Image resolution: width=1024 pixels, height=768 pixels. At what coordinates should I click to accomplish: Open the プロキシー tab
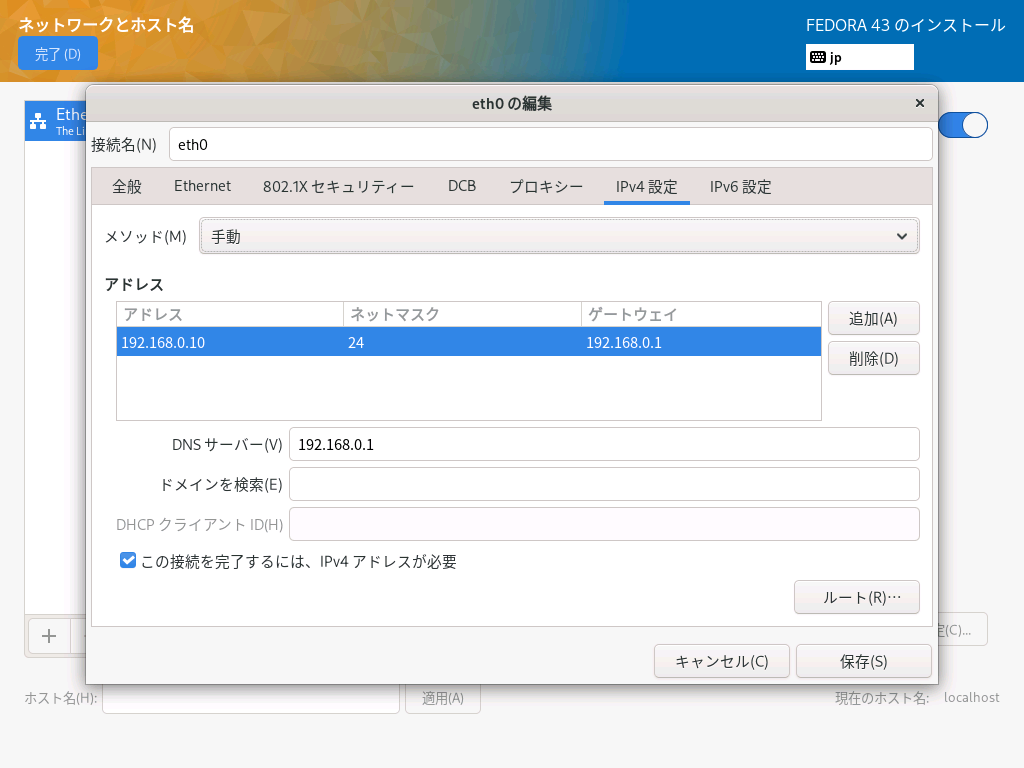[546, 187]
